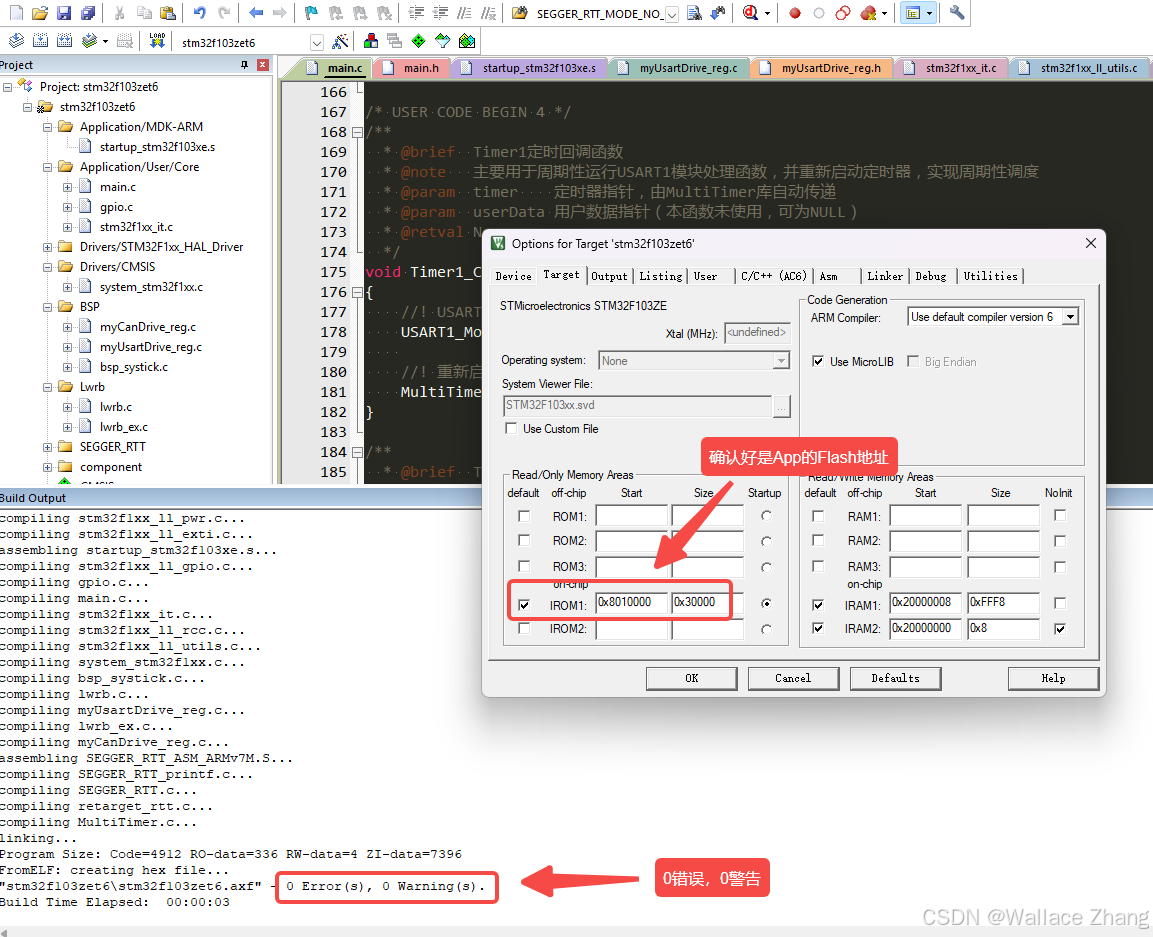Navigate backward with the blue arrow
The width and height of the screenshot is (1153, 937).
click(x=256, y=13)
